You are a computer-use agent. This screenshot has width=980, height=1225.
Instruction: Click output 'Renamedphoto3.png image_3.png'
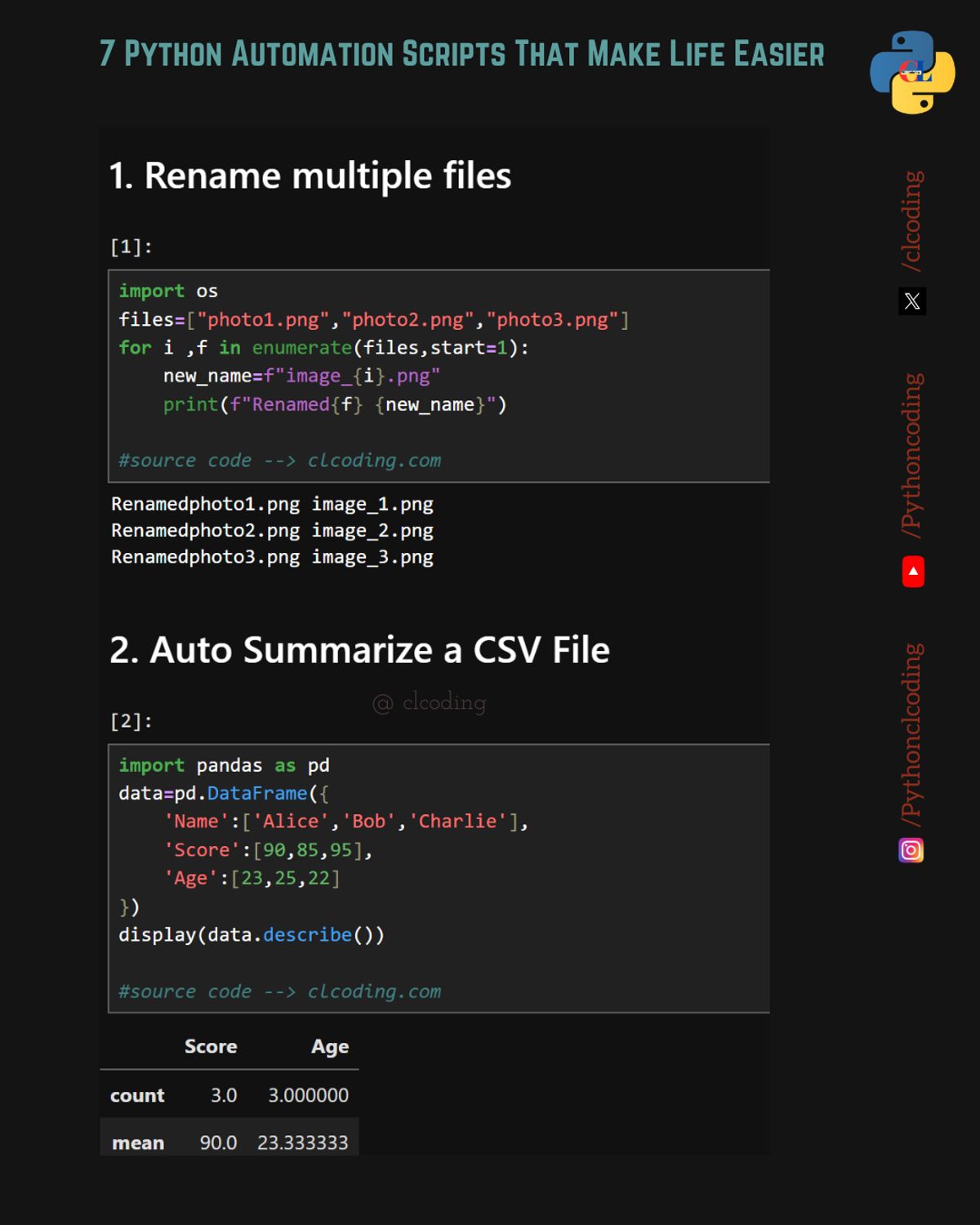coord(272,557)
